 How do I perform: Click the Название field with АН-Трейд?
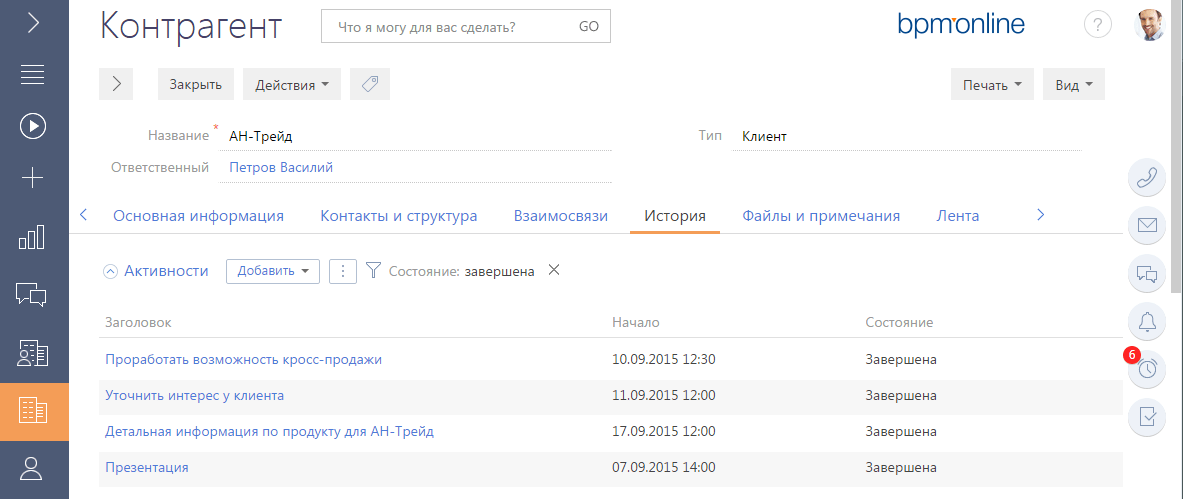coord(415,137)
